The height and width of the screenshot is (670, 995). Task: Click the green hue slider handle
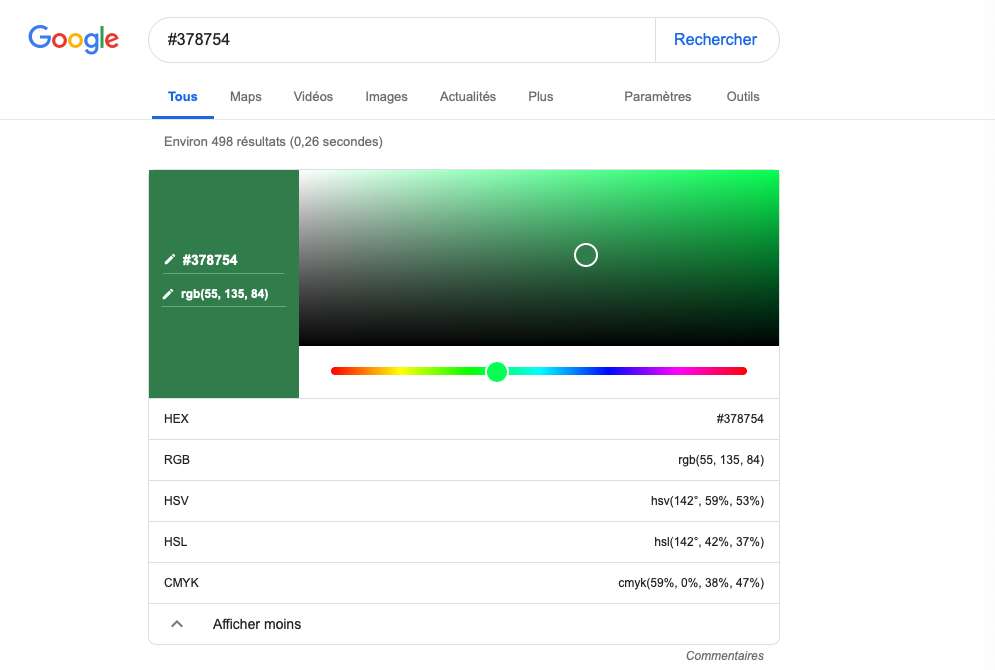pos(497,372)
